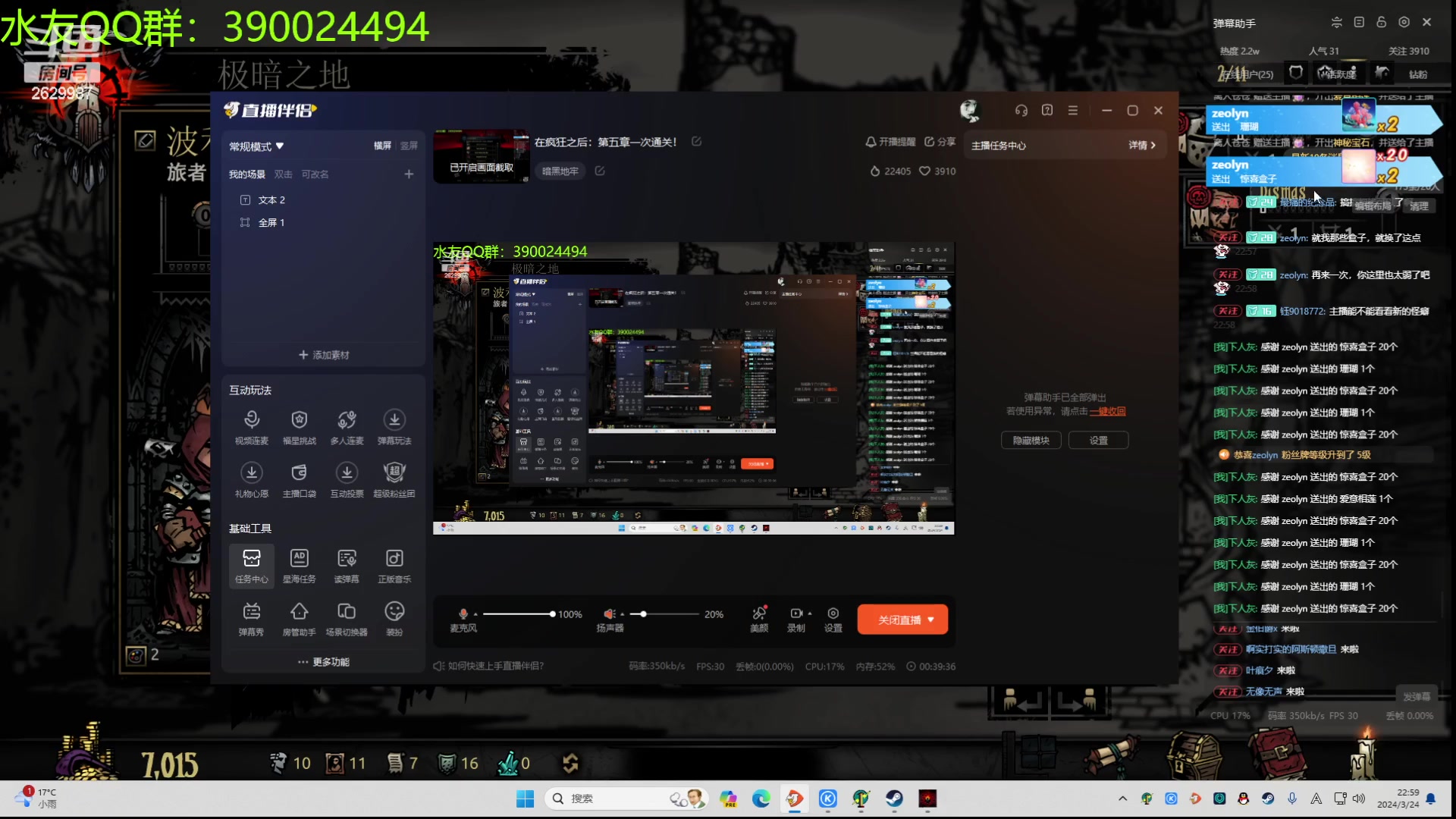1456x819 pixels.
Task: Edit the stream title pencil icon
Action: click(x=696, y=142)
